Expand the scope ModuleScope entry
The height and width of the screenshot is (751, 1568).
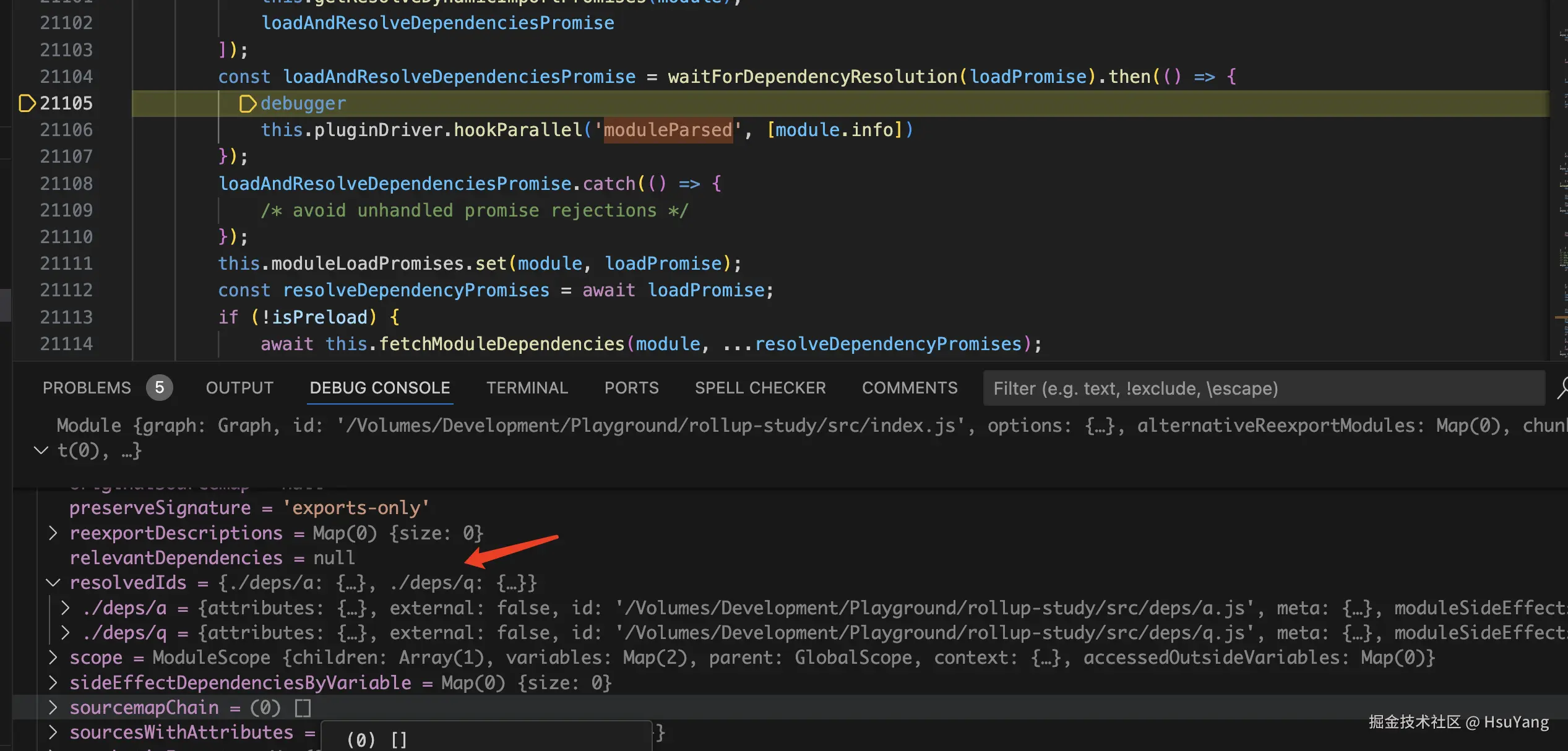click(53, 658)
